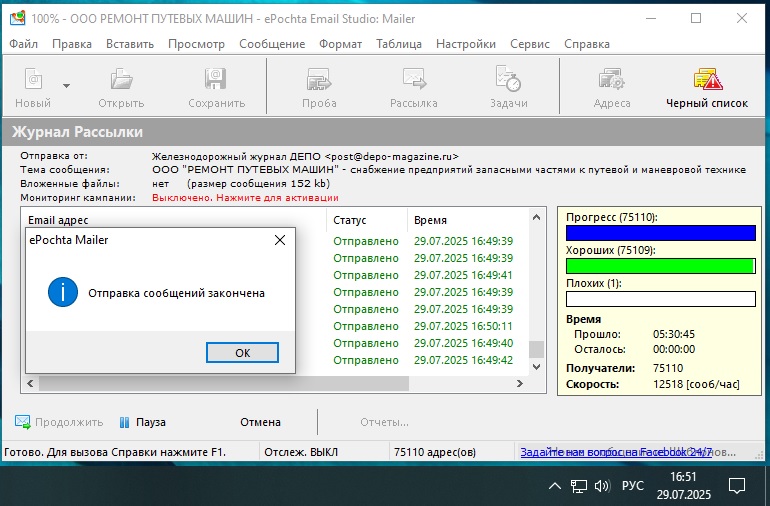The width and height of the screenshot is (770, 506).
Task: Open the Формат menu
Action: coord(340,44)
